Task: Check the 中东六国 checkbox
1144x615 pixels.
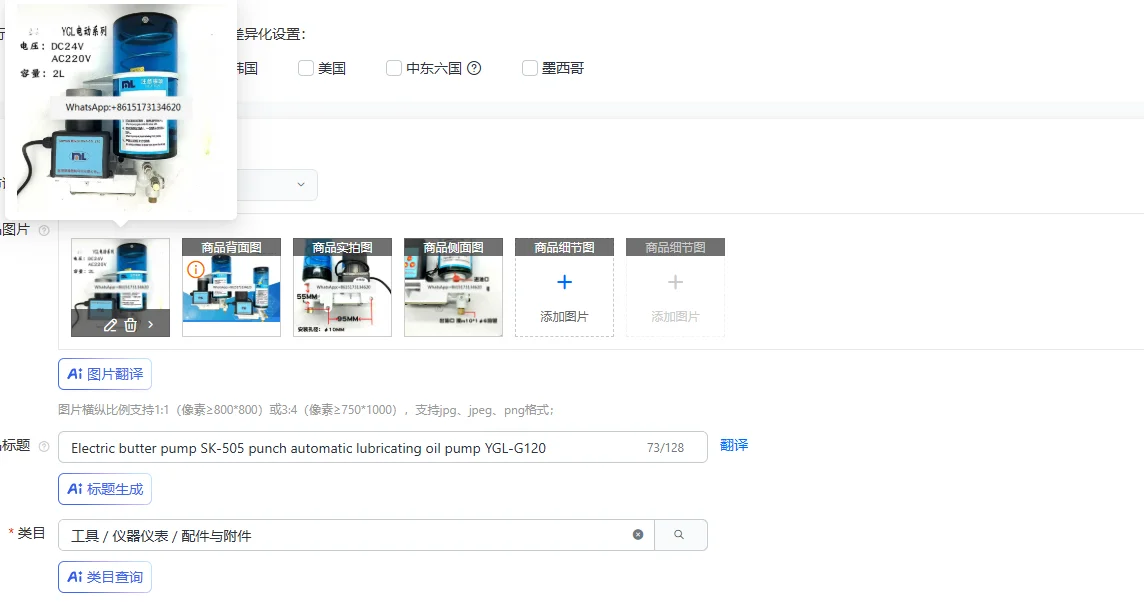Action: 394,68
